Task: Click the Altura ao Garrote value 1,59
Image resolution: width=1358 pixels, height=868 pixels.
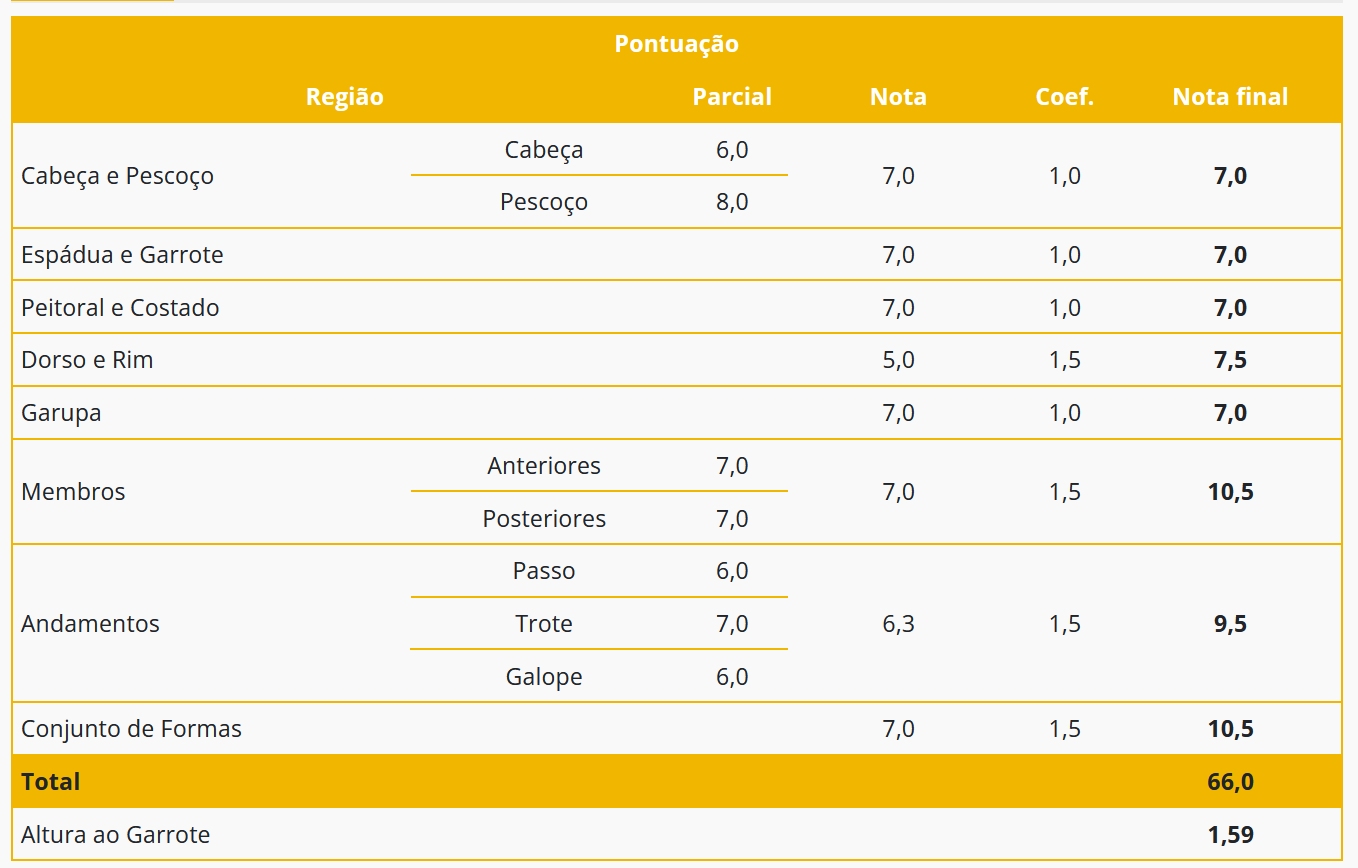Action: point(1230,835)
